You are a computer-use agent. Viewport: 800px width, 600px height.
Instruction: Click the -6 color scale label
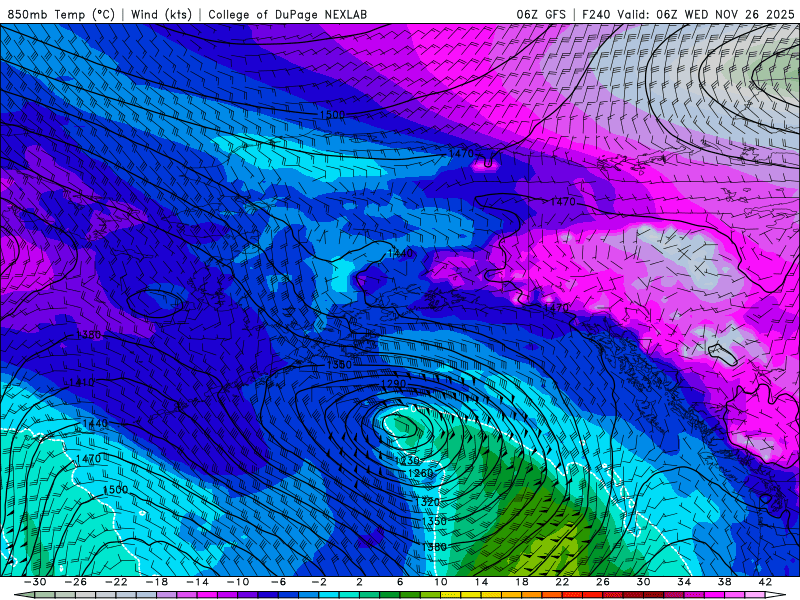click(x=278, y=582)
